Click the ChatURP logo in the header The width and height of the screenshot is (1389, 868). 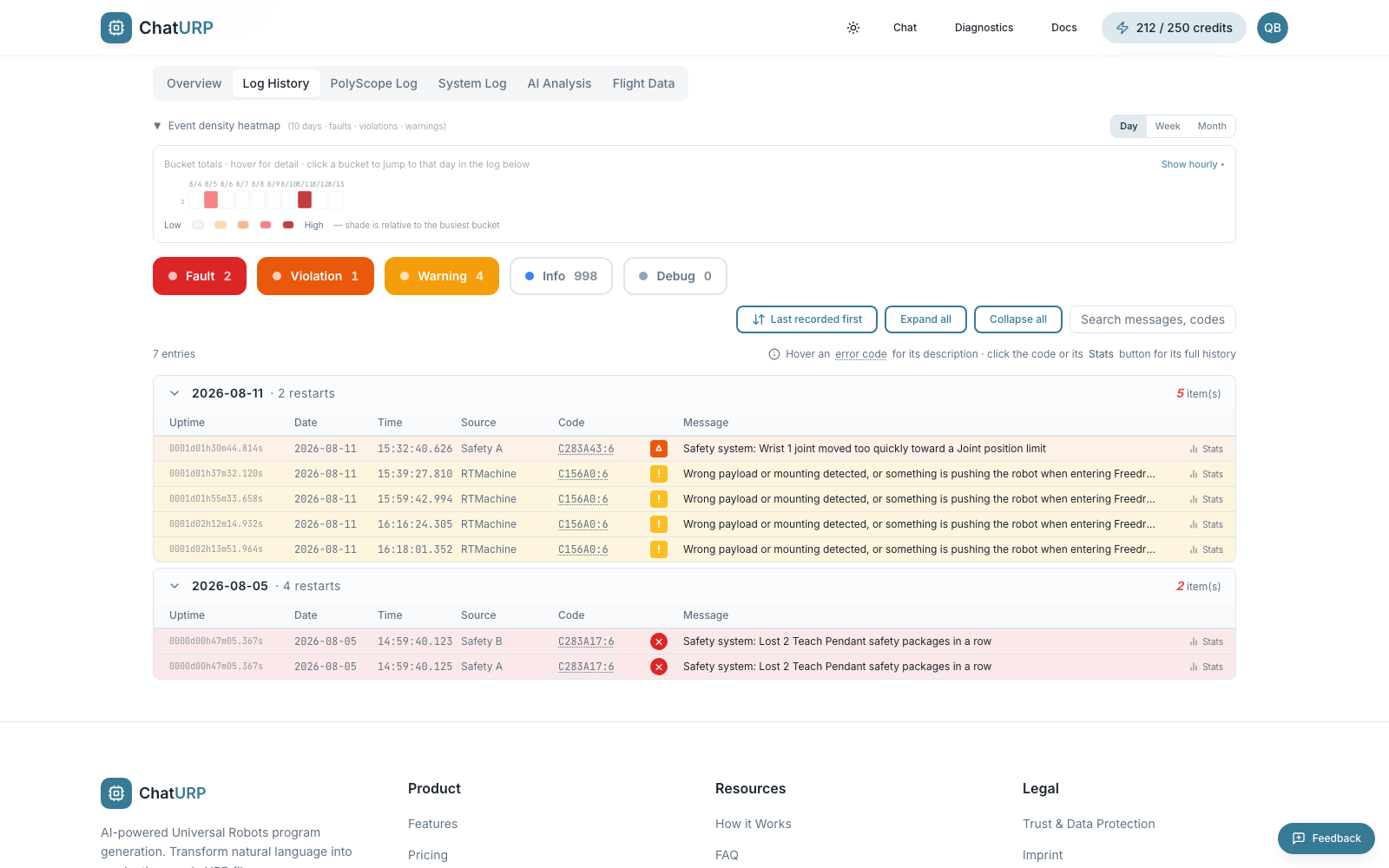tap(157, 28)
